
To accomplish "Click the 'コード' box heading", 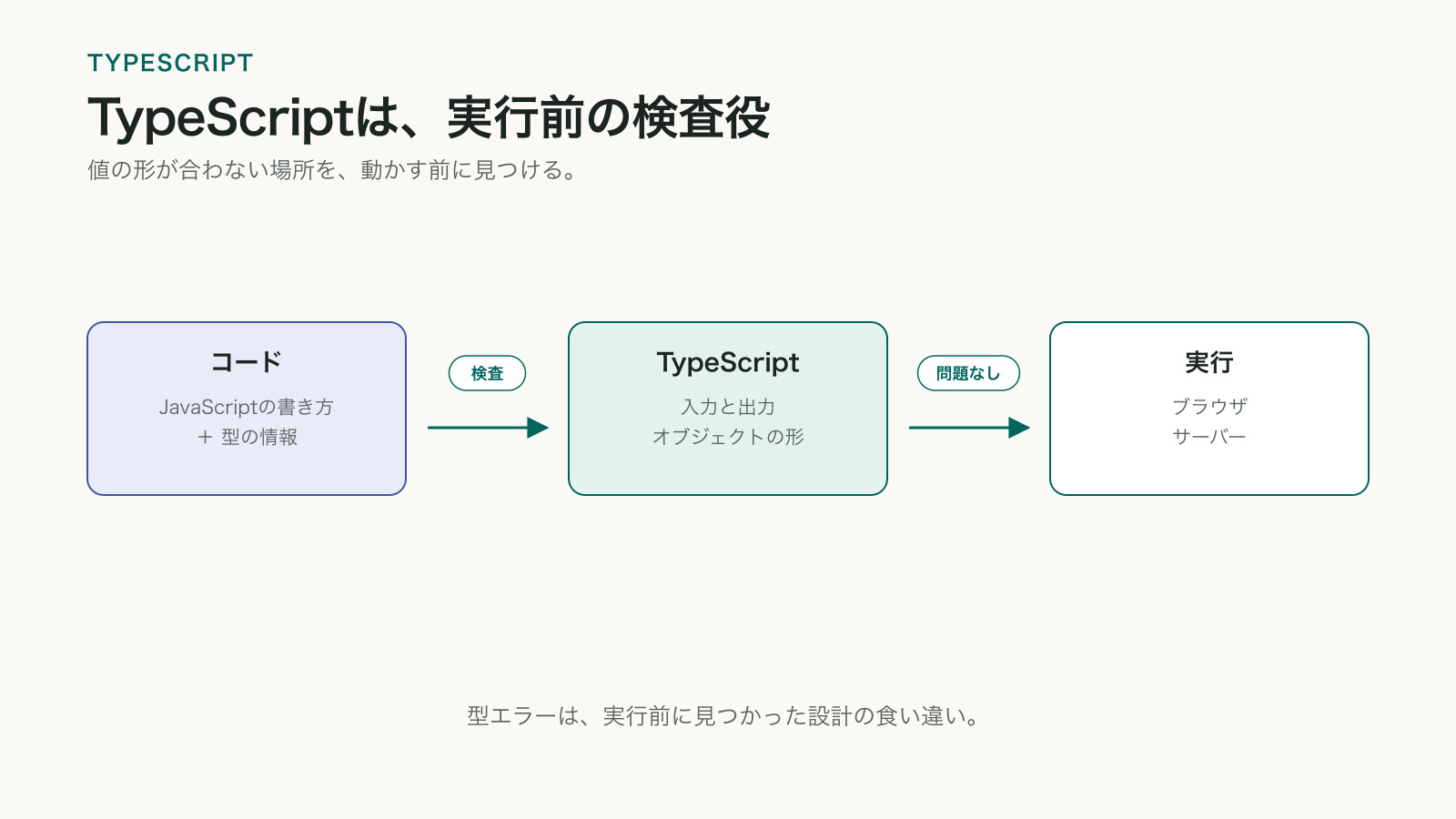I will tap(247, 362).
